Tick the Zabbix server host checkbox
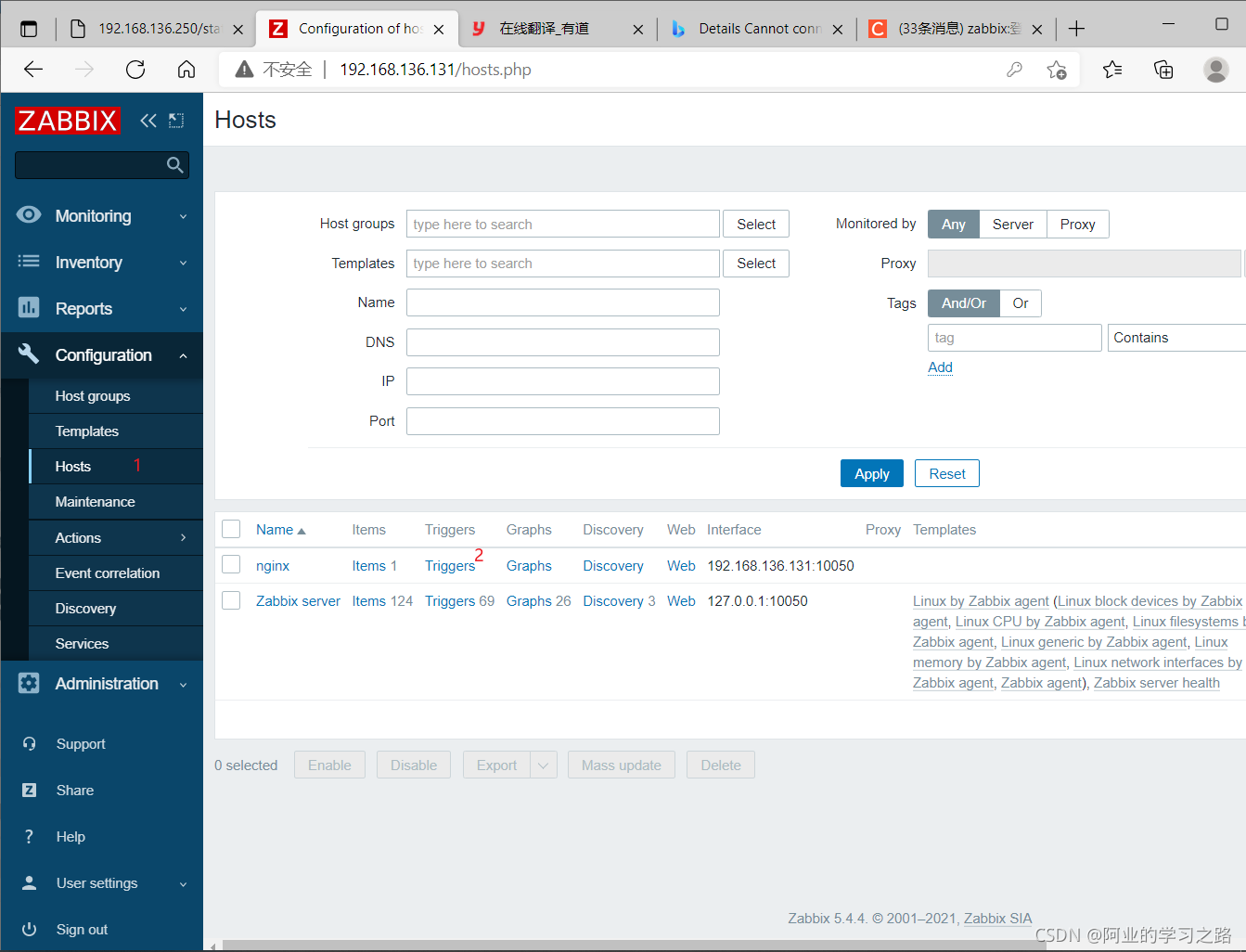 point(231,600)
